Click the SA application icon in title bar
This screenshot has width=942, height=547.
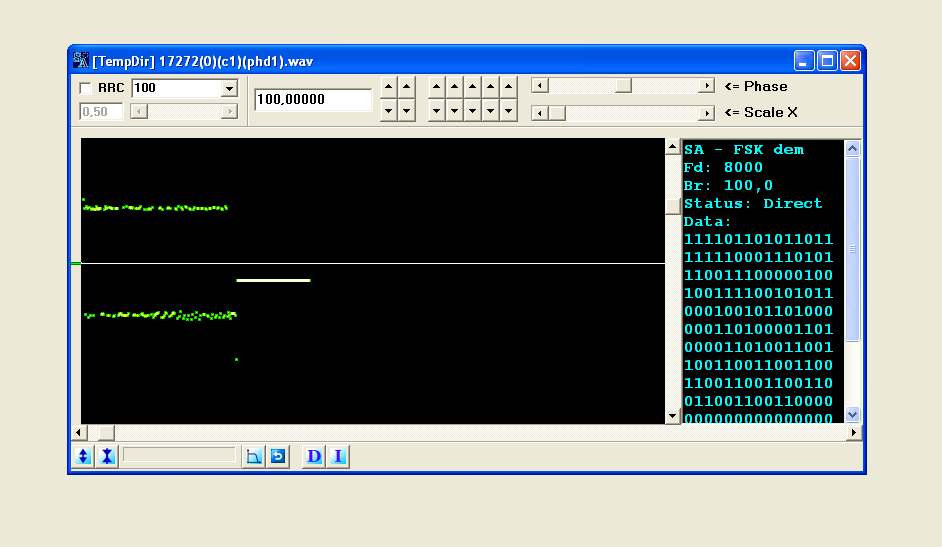click(x=81, y=61)
